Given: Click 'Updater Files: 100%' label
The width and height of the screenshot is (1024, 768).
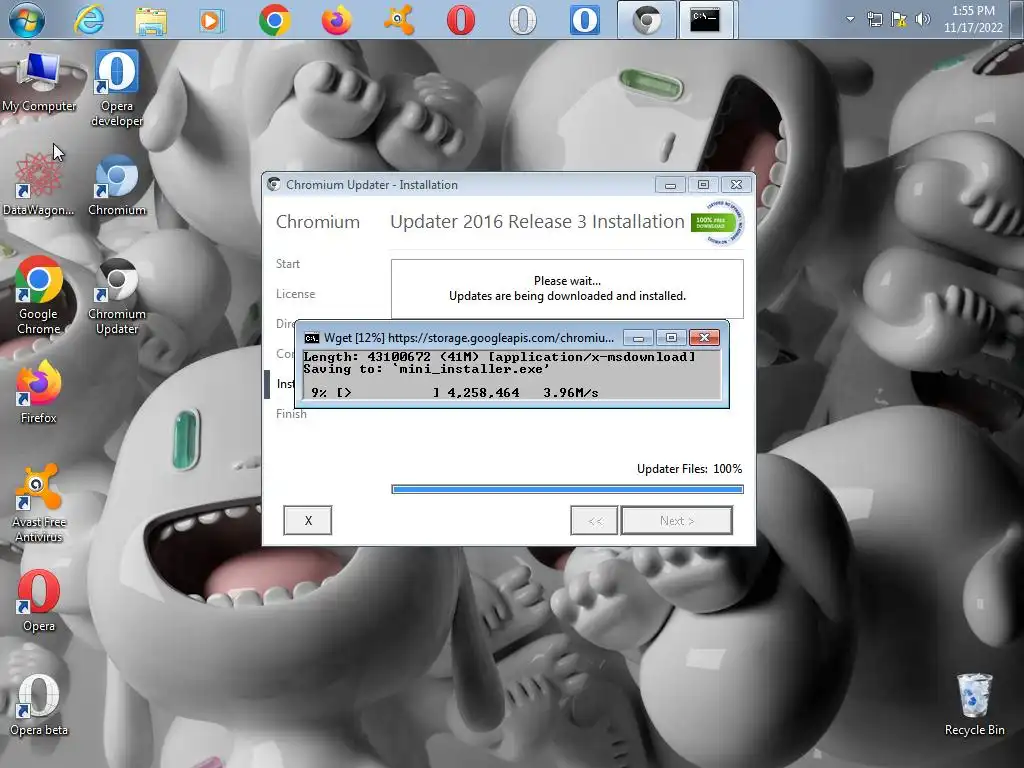Looking at the screenshot, I should [689, 469].
